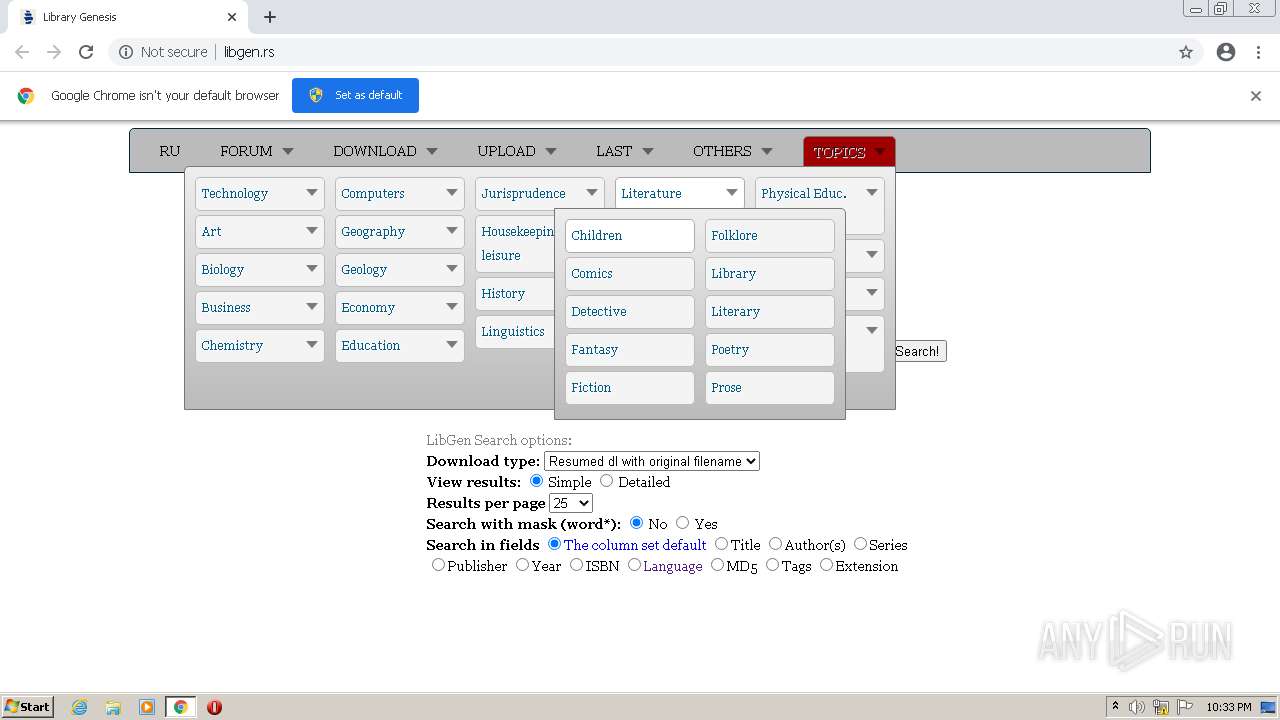Open the red Opera icon in taskbar

(214, 707)
